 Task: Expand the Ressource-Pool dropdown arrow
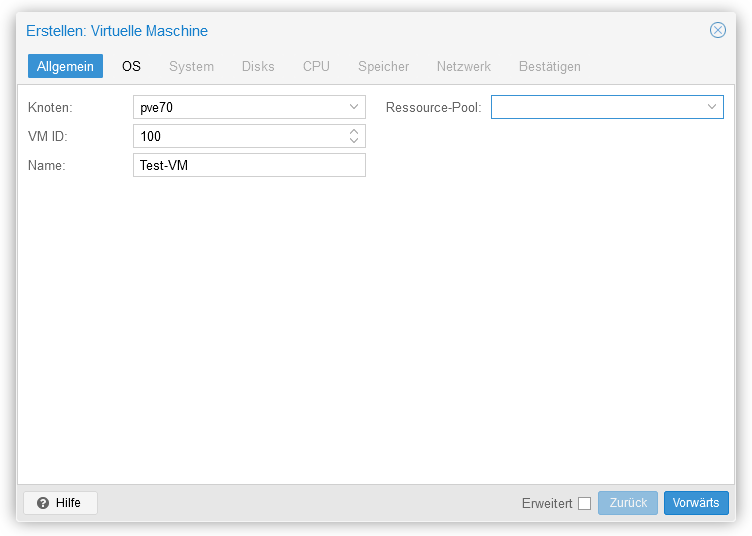click(712, 107)
